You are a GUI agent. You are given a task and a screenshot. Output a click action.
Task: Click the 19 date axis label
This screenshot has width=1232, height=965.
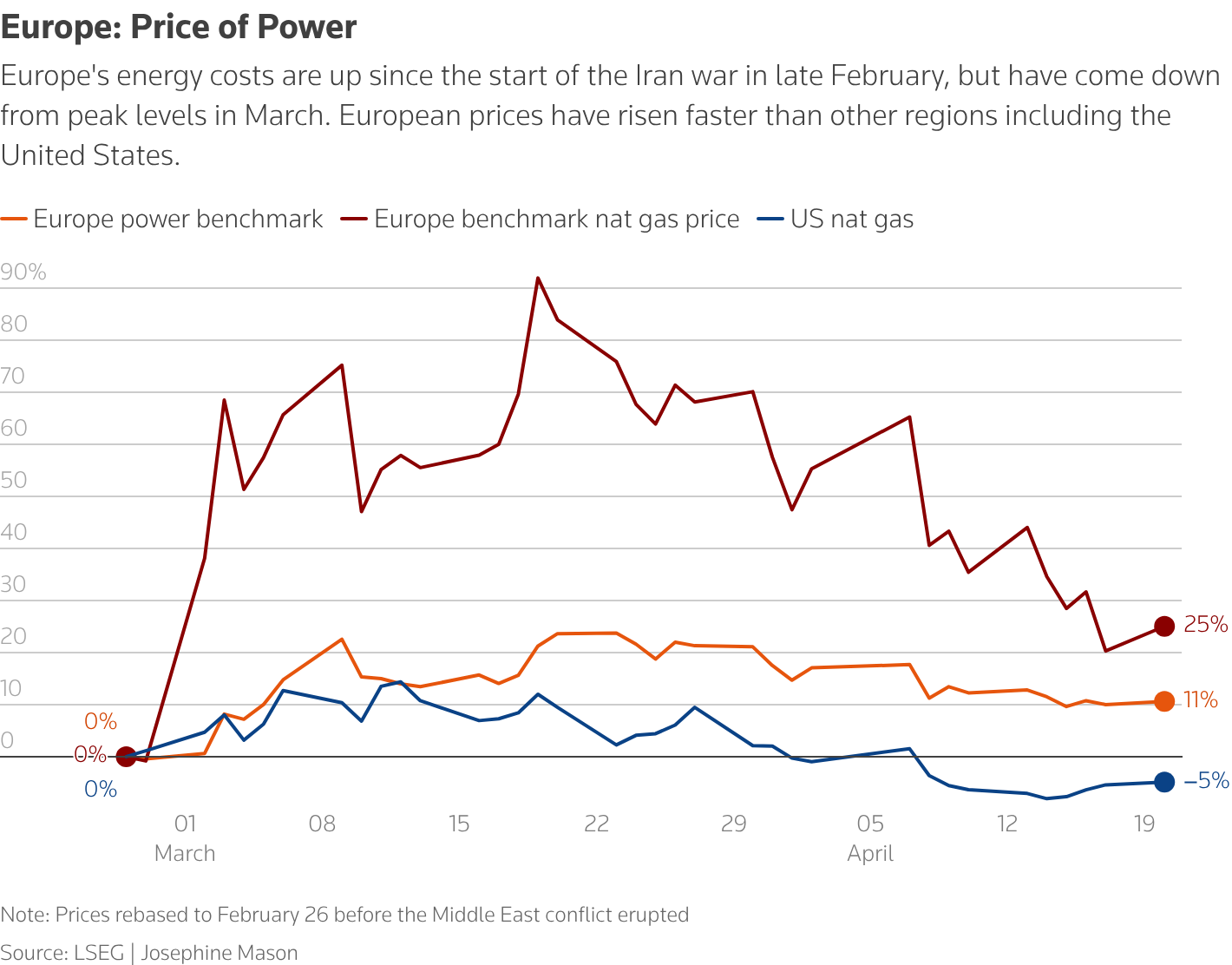click(1144, 824)
